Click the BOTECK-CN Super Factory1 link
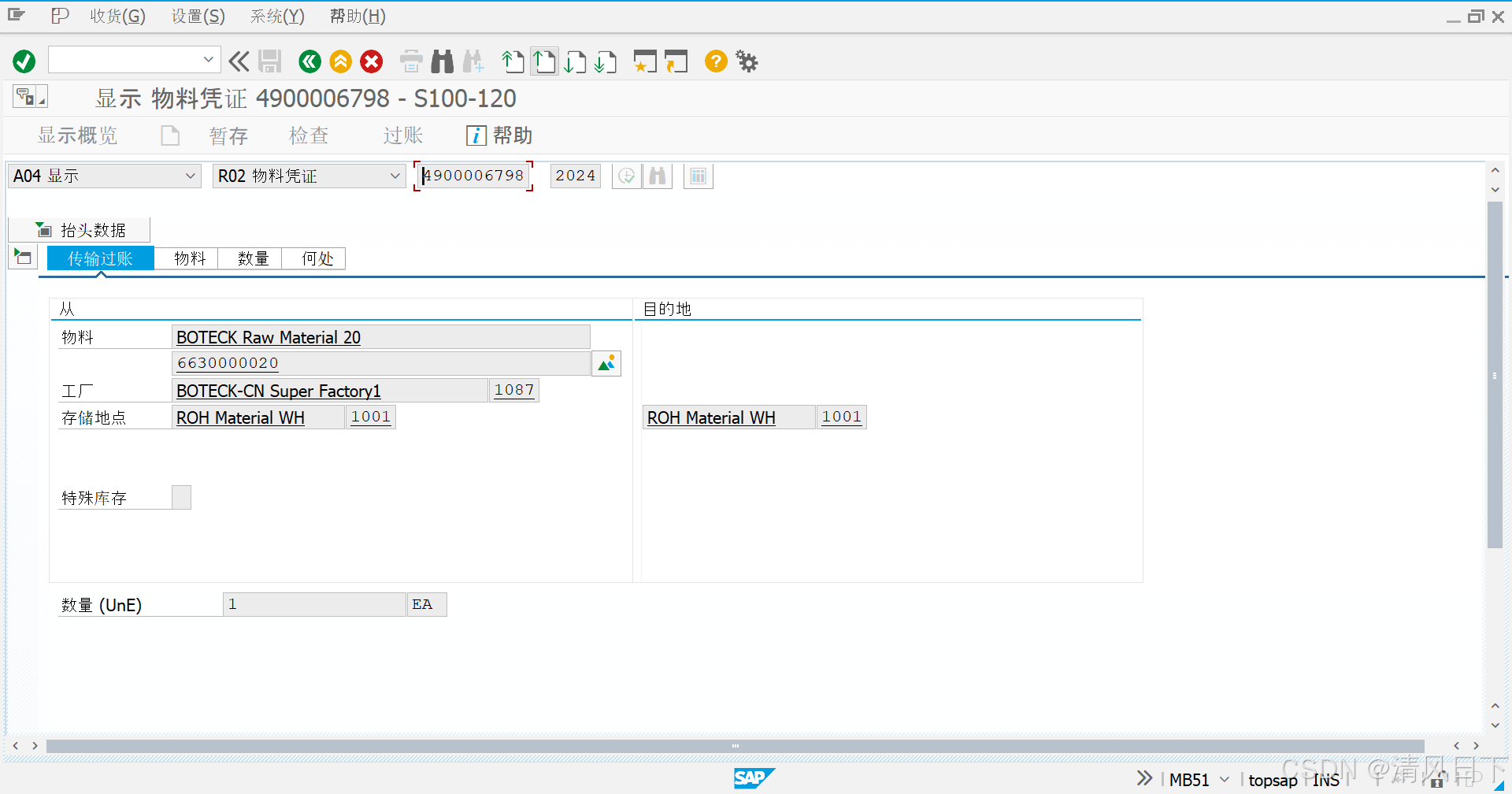The image size is (1512, 794). click(x=279, y=391)
